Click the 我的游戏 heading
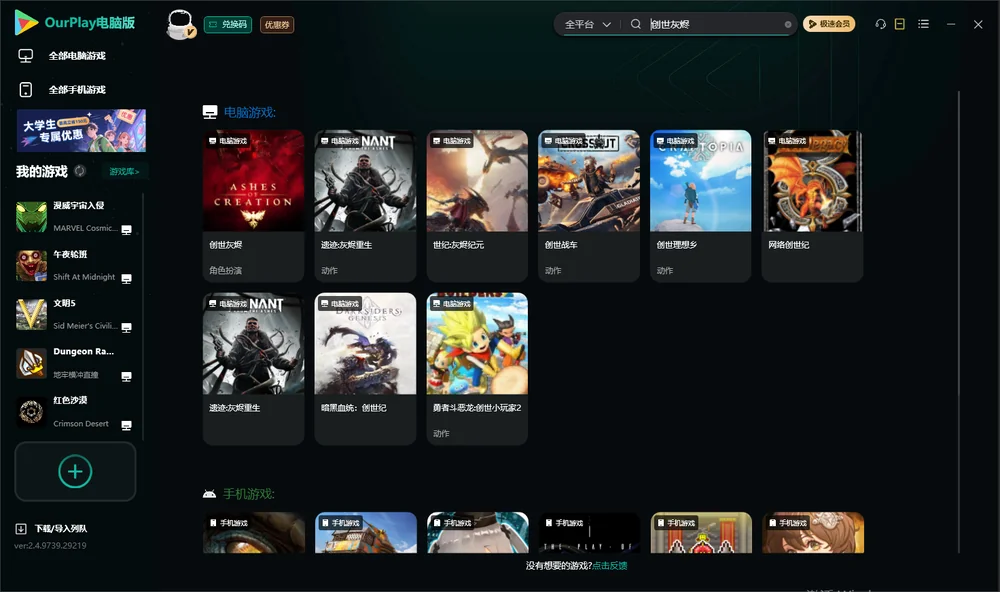1000x592 pixels. point(41,171)
